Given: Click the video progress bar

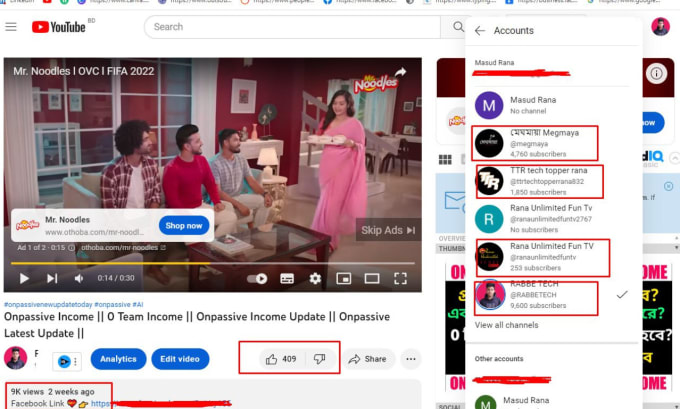Looking at the screenshot, I should [212, 263].
